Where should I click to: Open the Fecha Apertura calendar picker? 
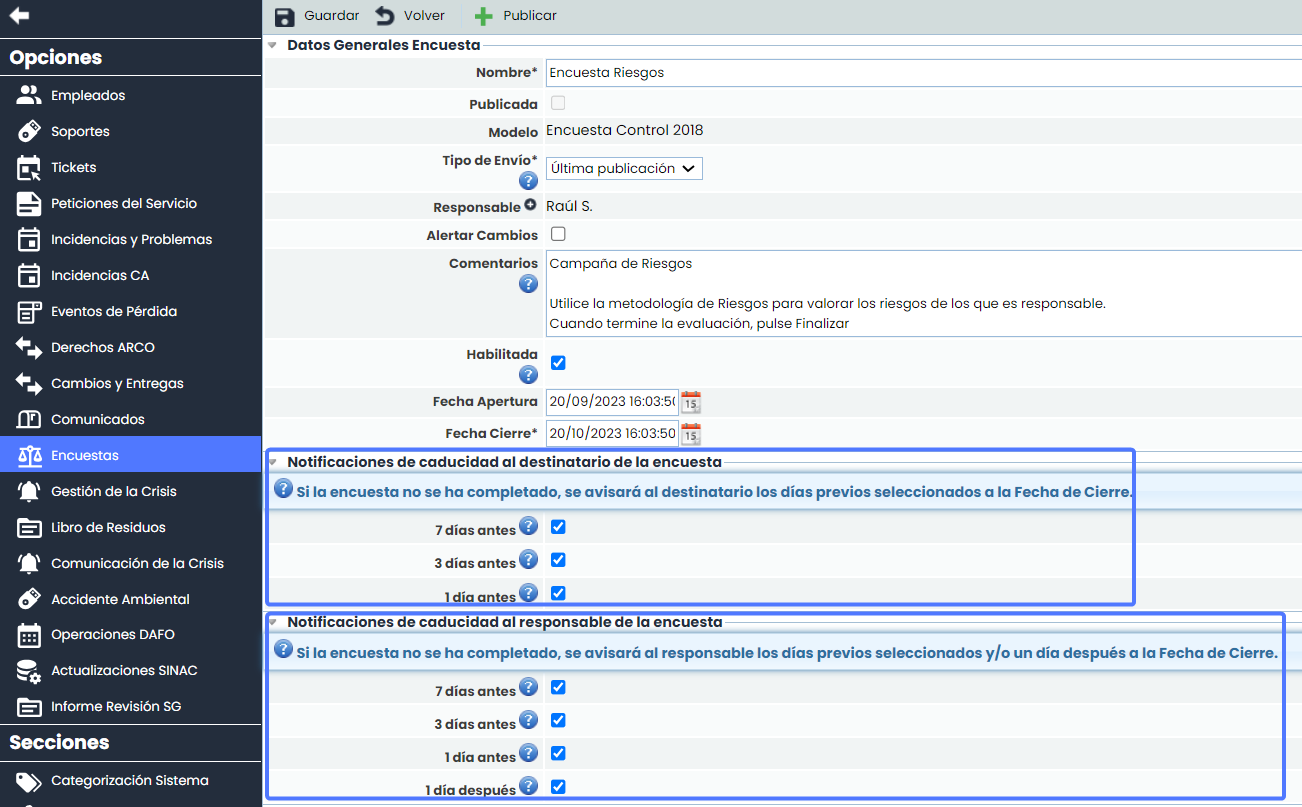(x=691, y=402)
